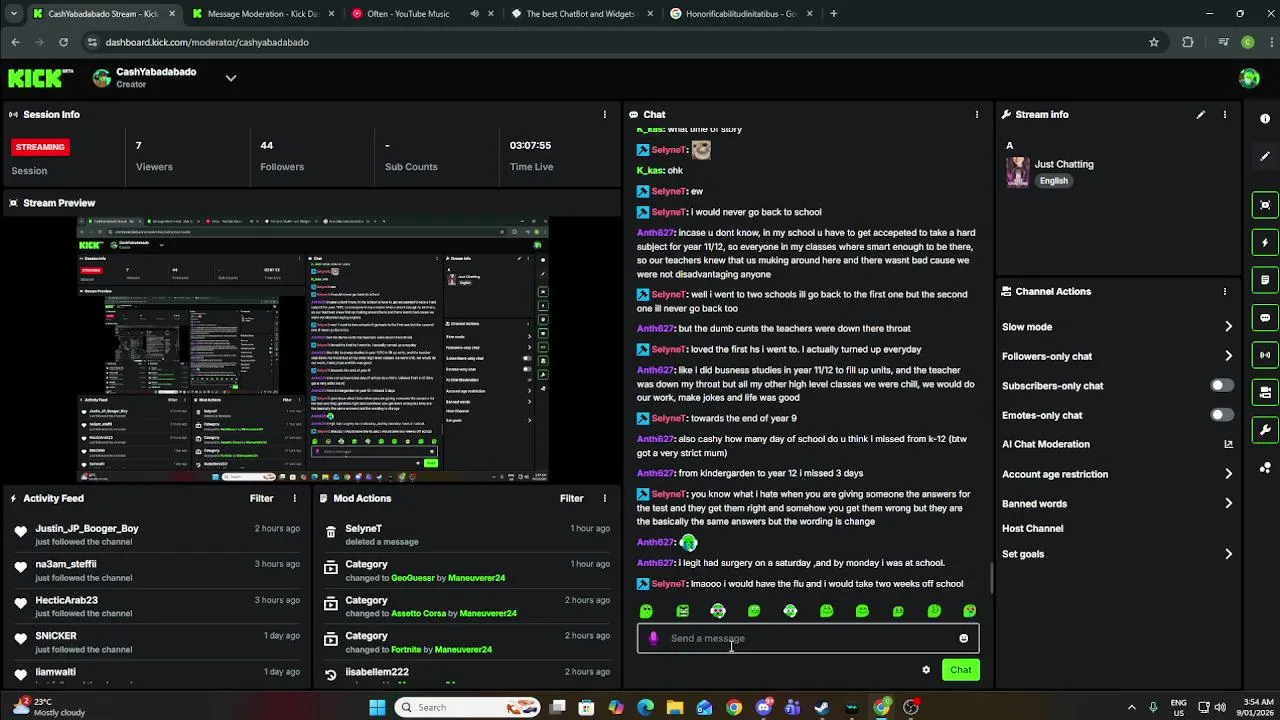Edit stream info with pencil icon
Screen dimensions: 1280x720
point(1201,114)
